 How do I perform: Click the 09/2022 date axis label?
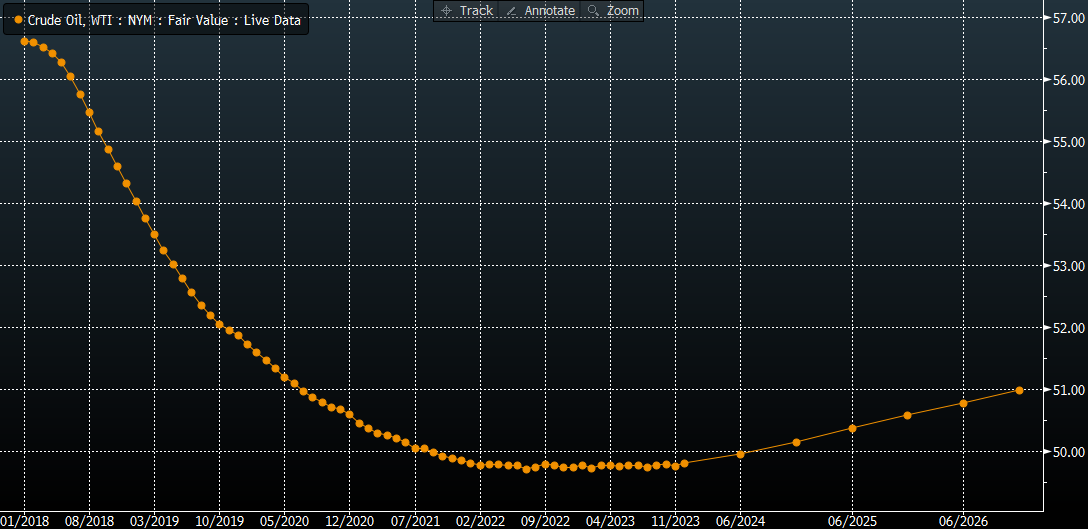(546, 520)
